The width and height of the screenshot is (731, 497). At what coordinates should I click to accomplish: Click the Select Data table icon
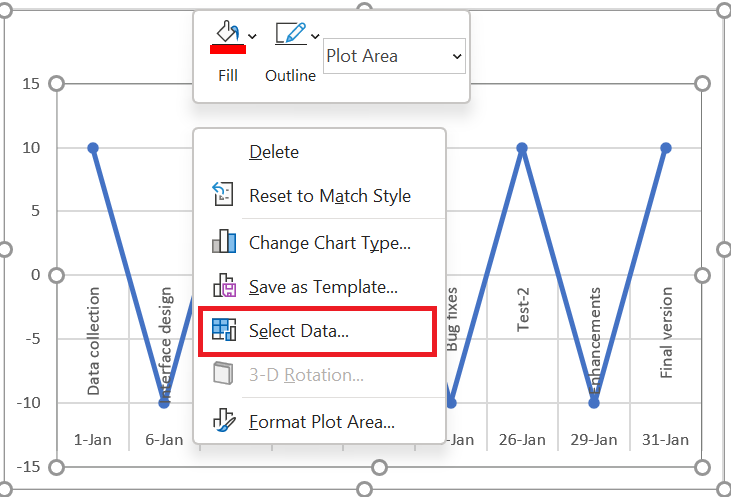coord(224,330)
